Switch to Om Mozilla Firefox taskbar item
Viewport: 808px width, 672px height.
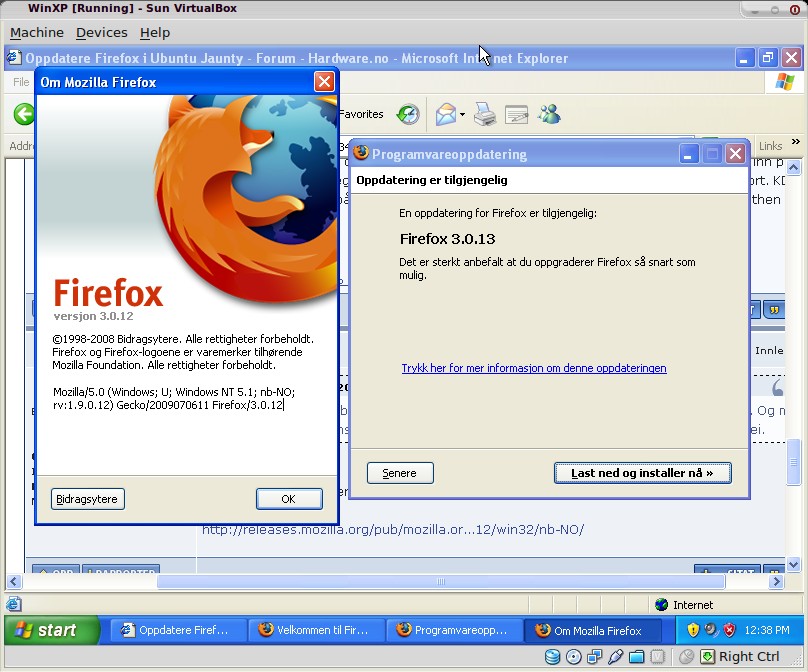click(x=592, y=630)
